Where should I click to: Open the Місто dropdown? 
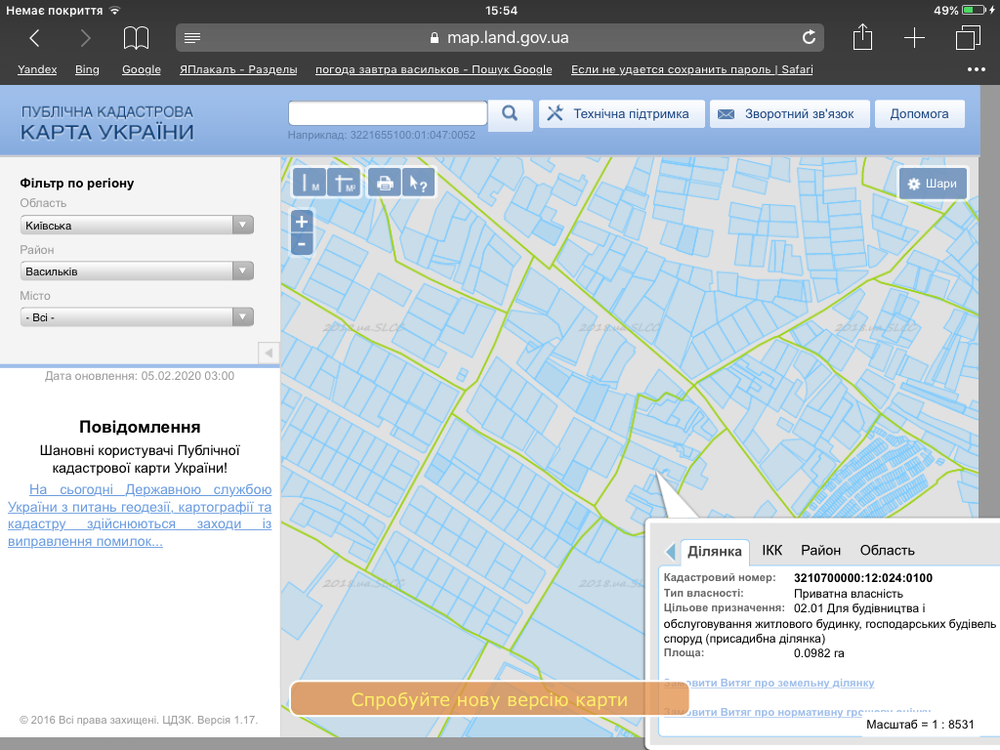(x=137, y=317)
